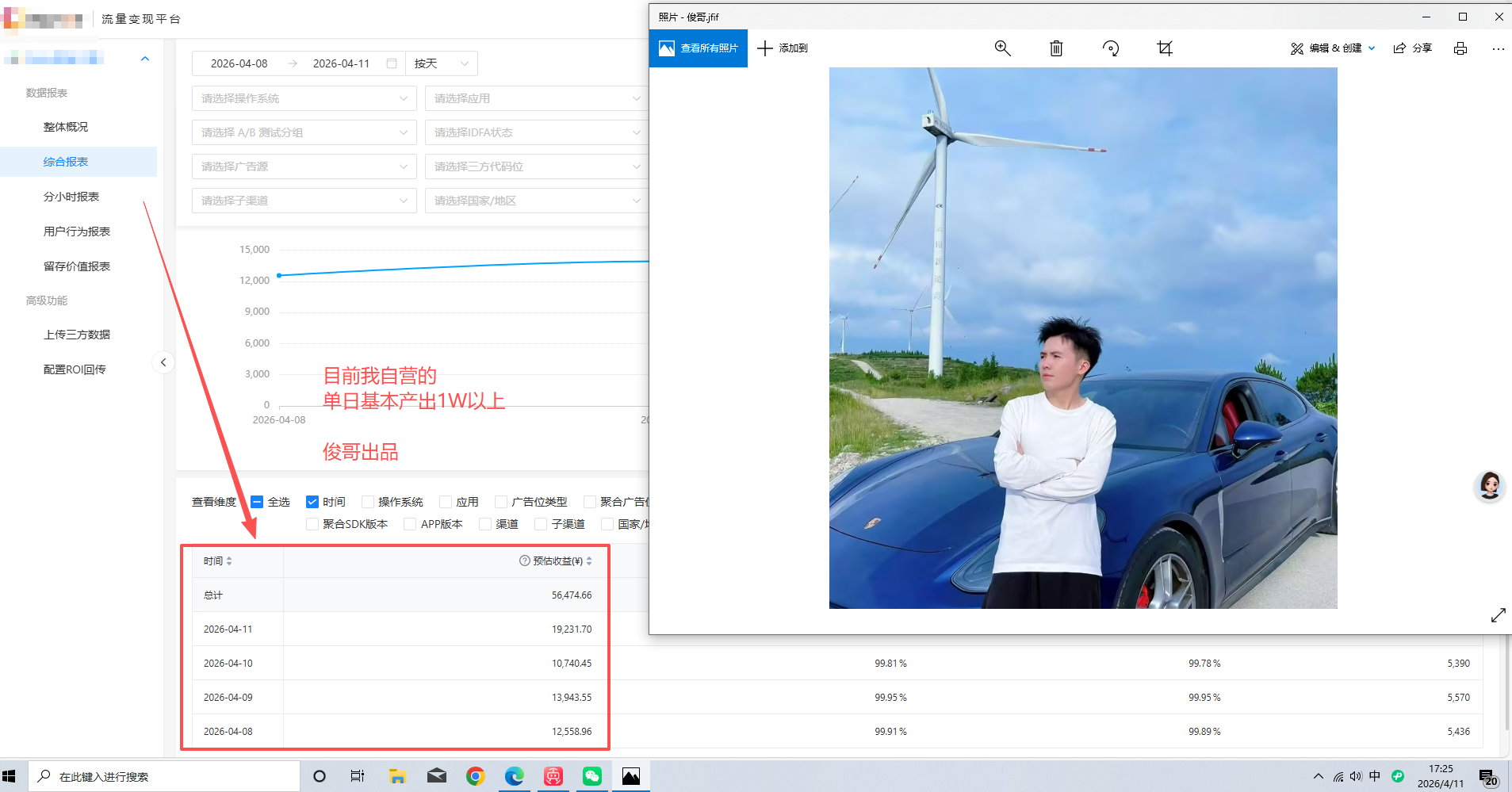1512x792 pixels.
Task: Click the 查看所有照片 button
Action: tap(698, 48)
